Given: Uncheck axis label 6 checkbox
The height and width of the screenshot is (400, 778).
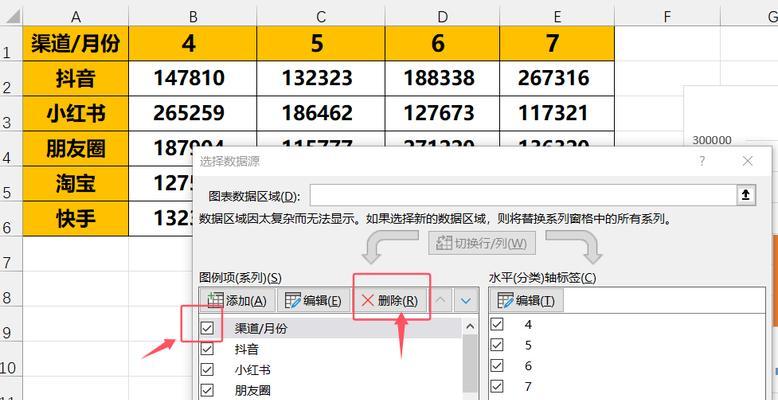Looking at the screenshot, I should coord(497,366).
